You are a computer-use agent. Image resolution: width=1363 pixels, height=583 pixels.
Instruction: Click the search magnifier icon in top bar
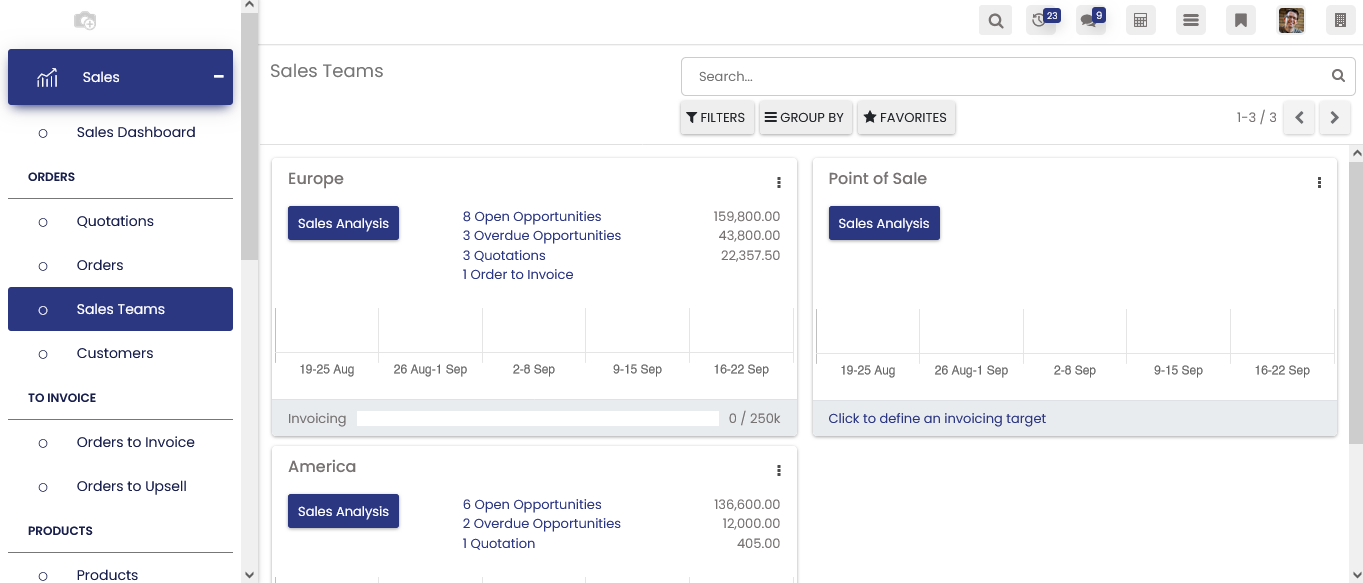coord(995,20)
